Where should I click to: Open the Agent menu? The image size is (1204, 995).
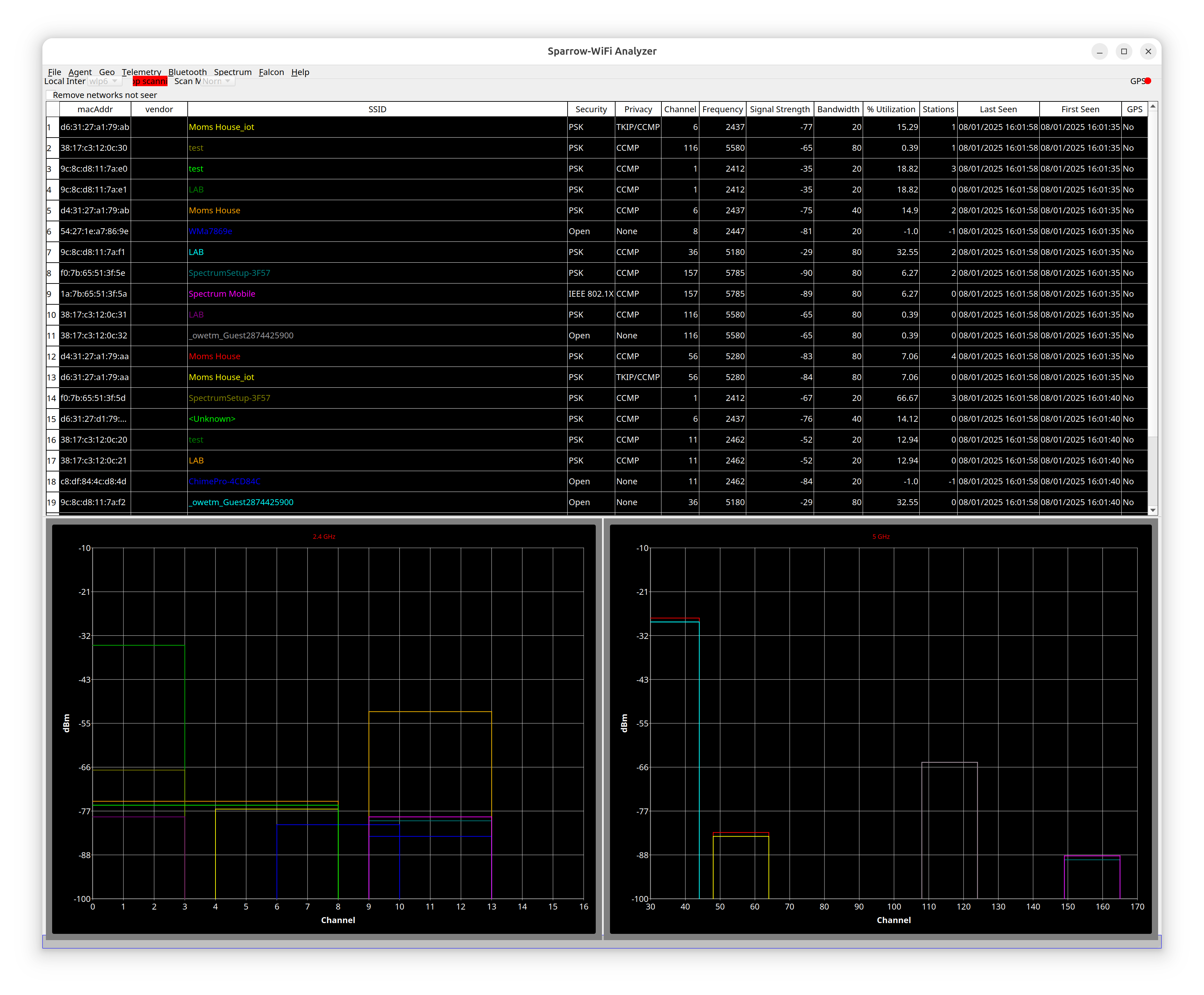[80, 72]
